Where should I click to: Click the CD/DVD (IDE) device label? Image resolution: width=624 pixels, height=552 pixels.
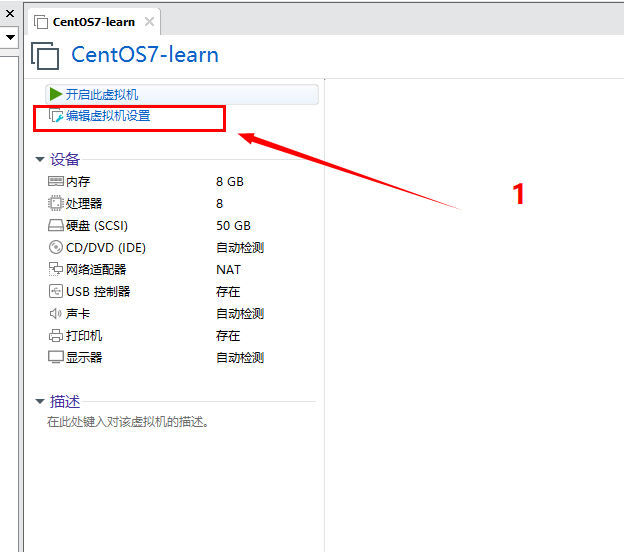(x=106, y=248)
